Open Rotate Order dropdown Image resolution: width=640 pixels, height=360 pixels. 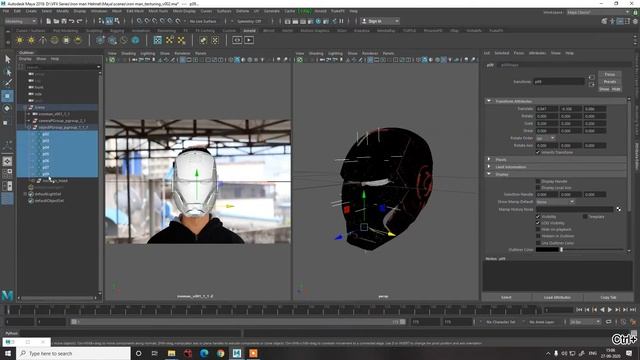pyautogui.click(x=546, y=138)
